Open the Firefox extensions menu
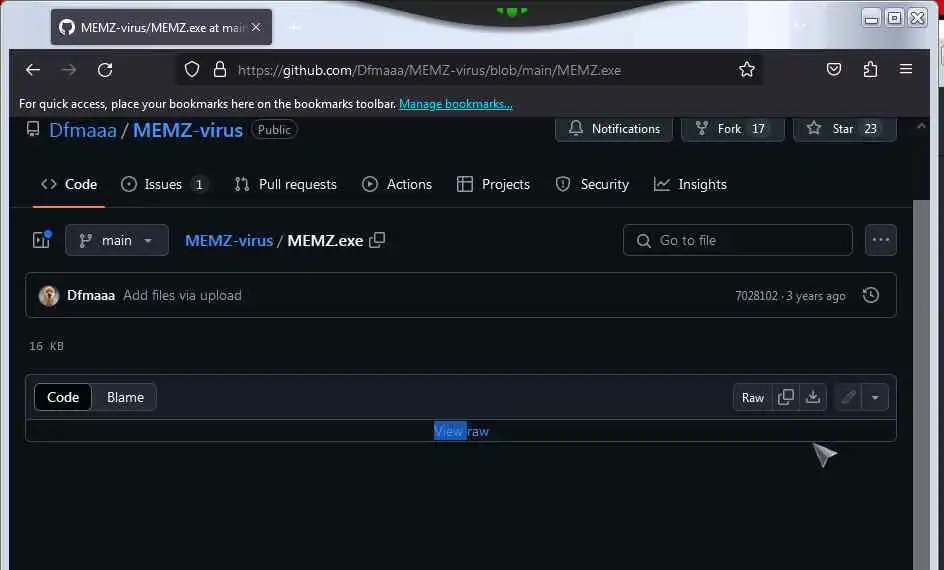This screenshot has width=944, height=570. [x=870, y=69]
